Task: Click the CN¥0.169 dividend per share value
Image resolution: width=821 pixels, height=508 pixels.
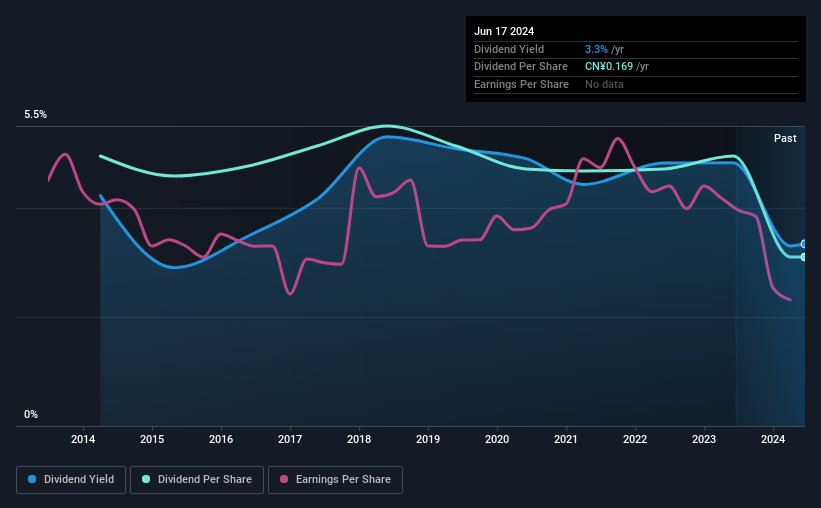Action: (x=608, y=67)
